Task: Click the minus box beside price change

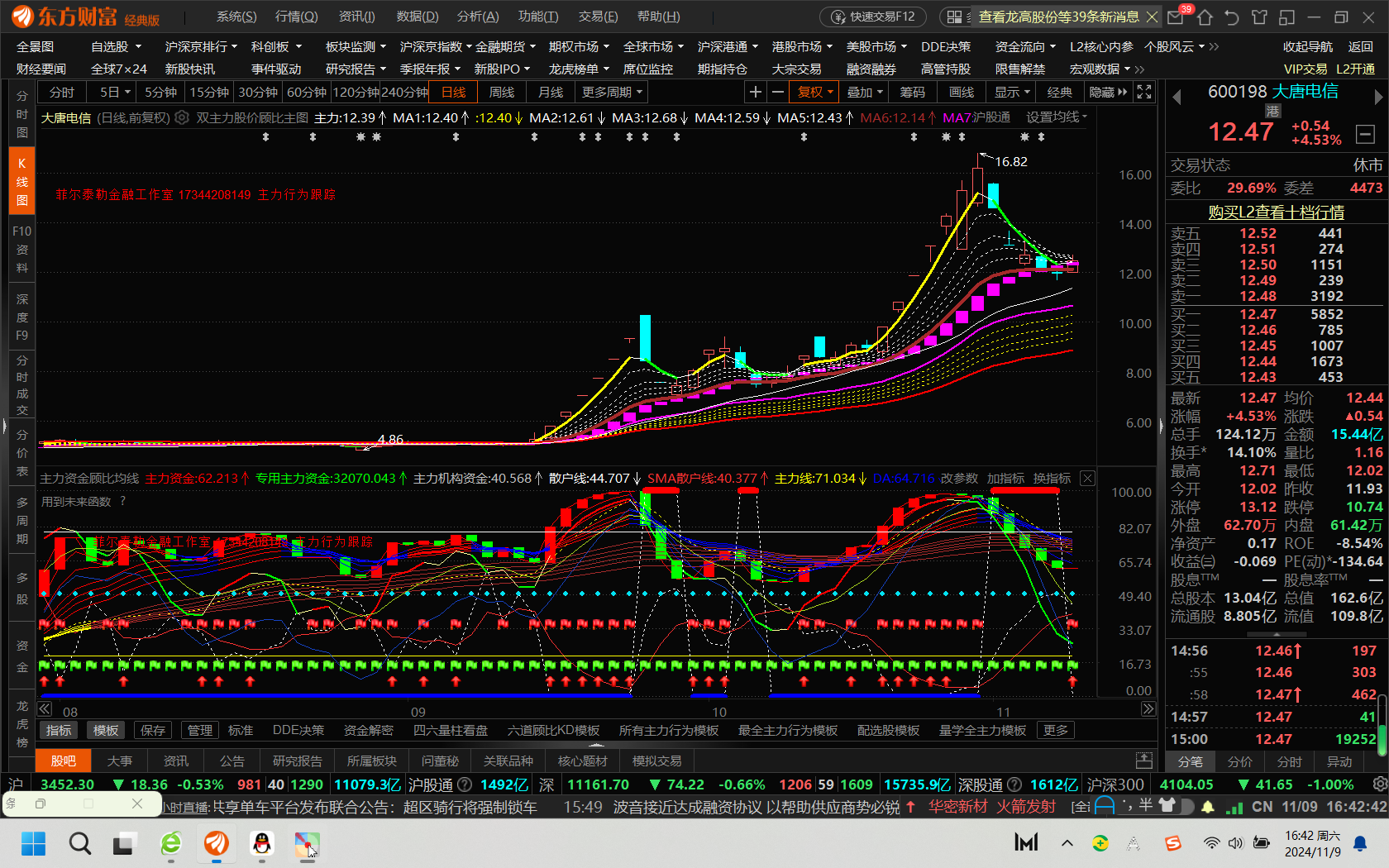Action: pyautogui.click(x=1365, y=133)
